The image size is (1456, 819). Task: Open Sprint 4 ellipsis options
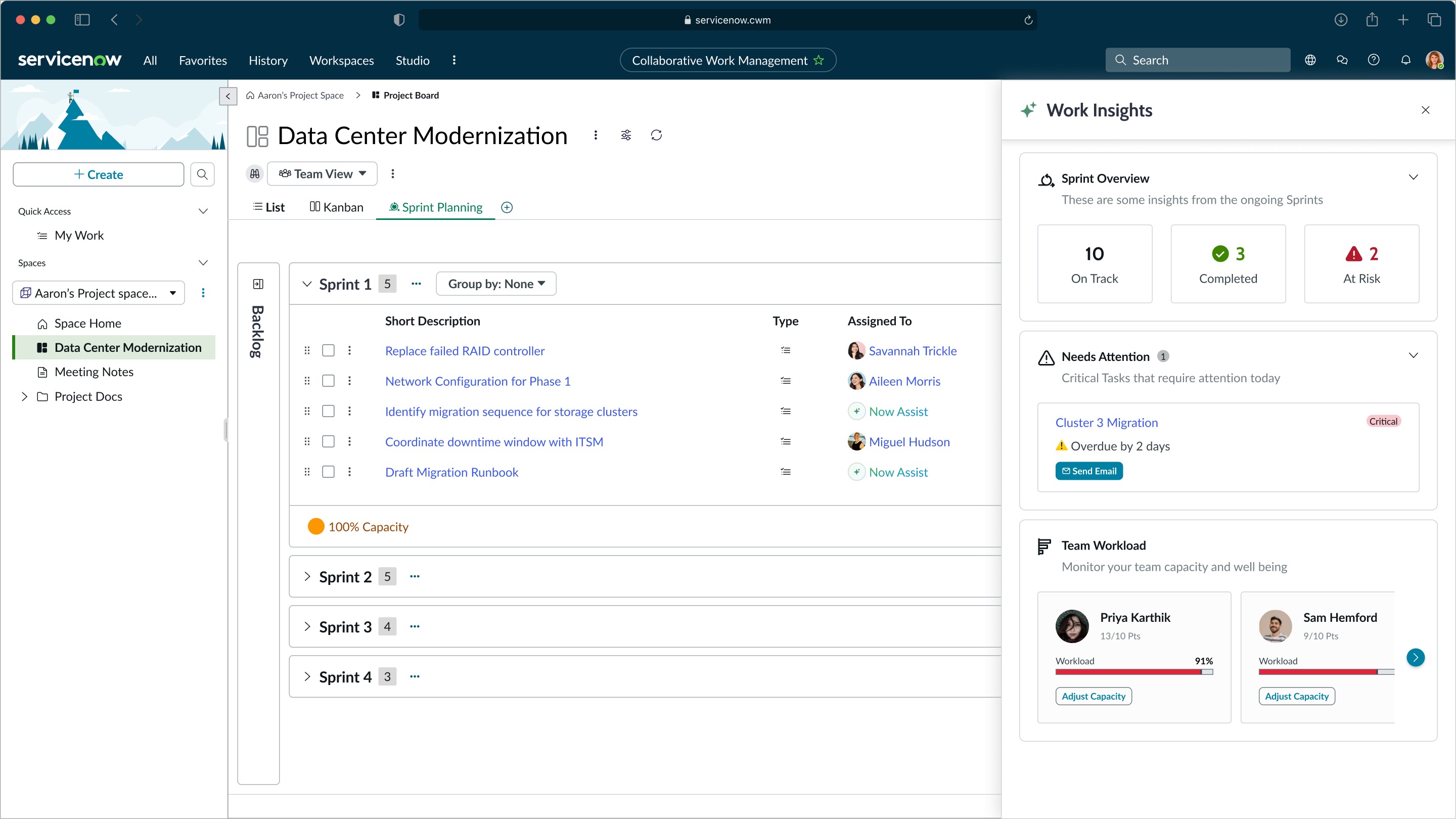point(415,676)
